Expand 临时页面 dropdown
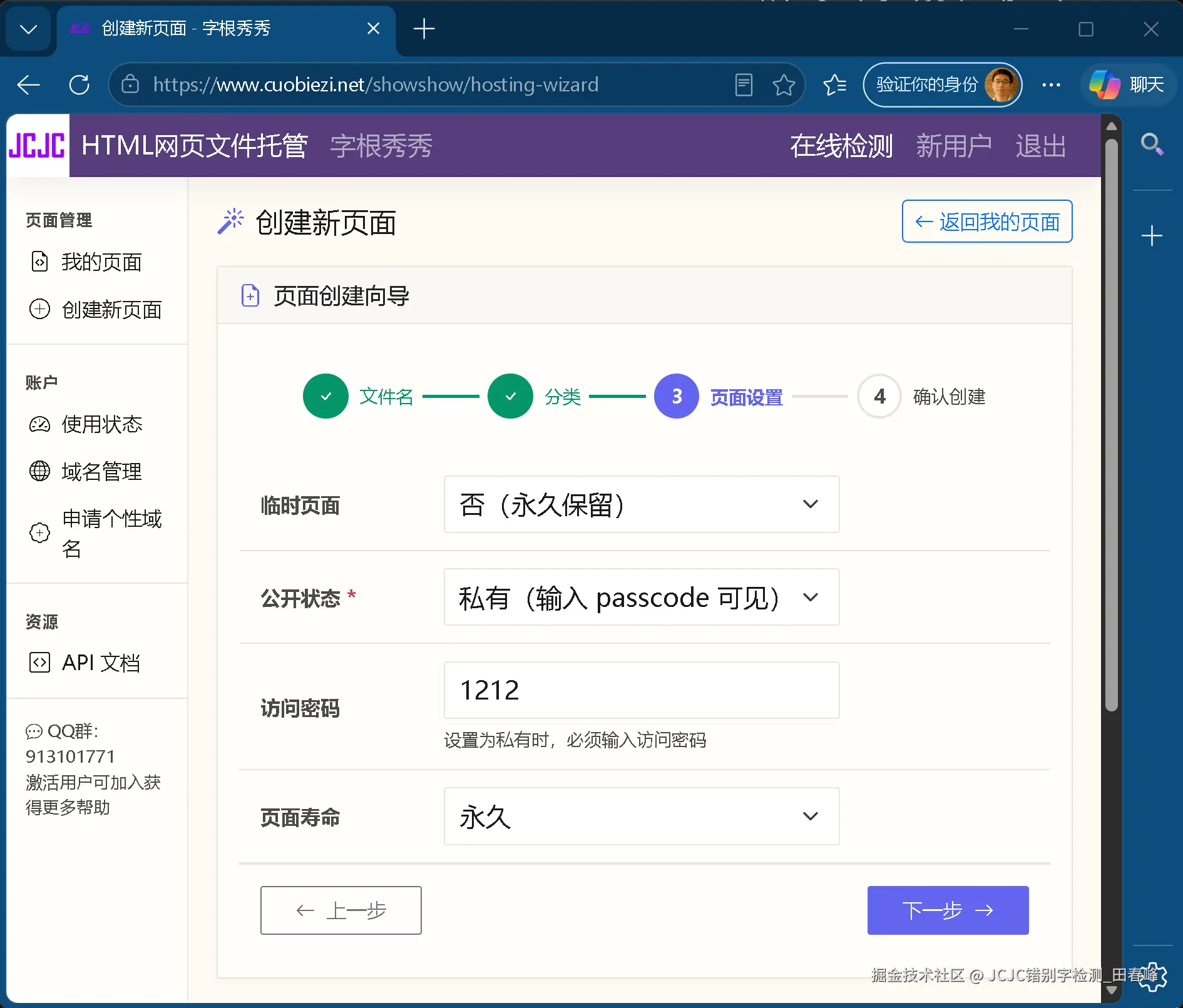Image resolution: width=1183 pixels, height=1008 pixels. coord(642,504)
